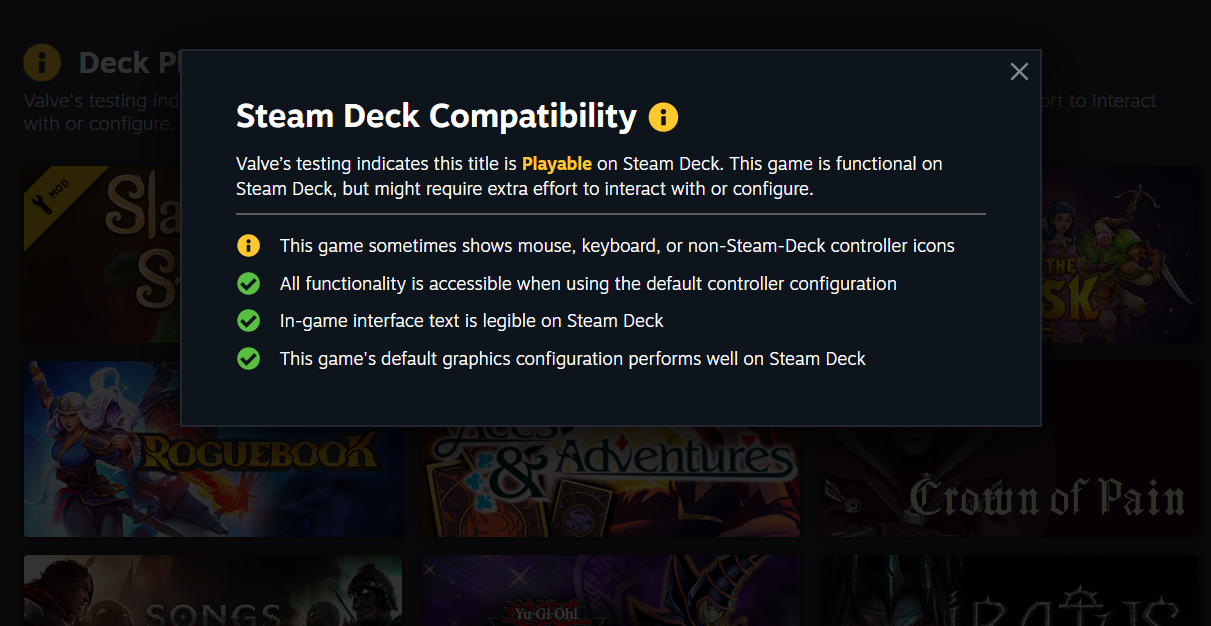Click the yellow info icon on controller icons row

[248, 245]
